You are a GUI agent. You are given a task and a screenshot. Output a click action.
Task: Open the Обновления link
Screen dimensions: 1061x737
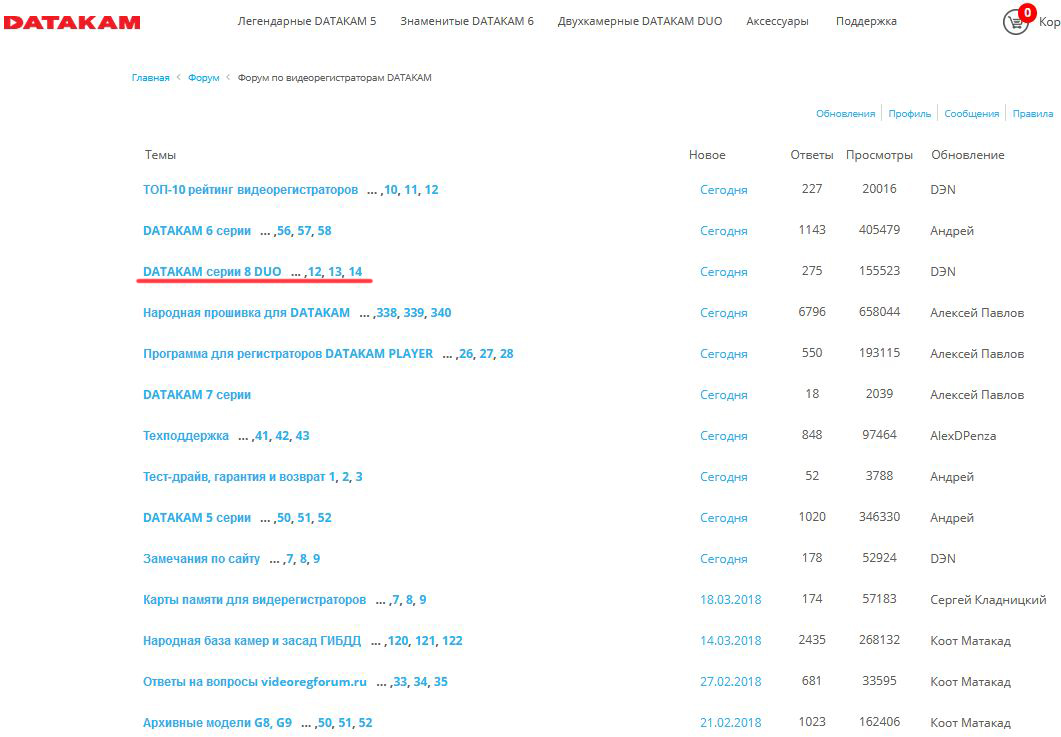pos(845,114)
